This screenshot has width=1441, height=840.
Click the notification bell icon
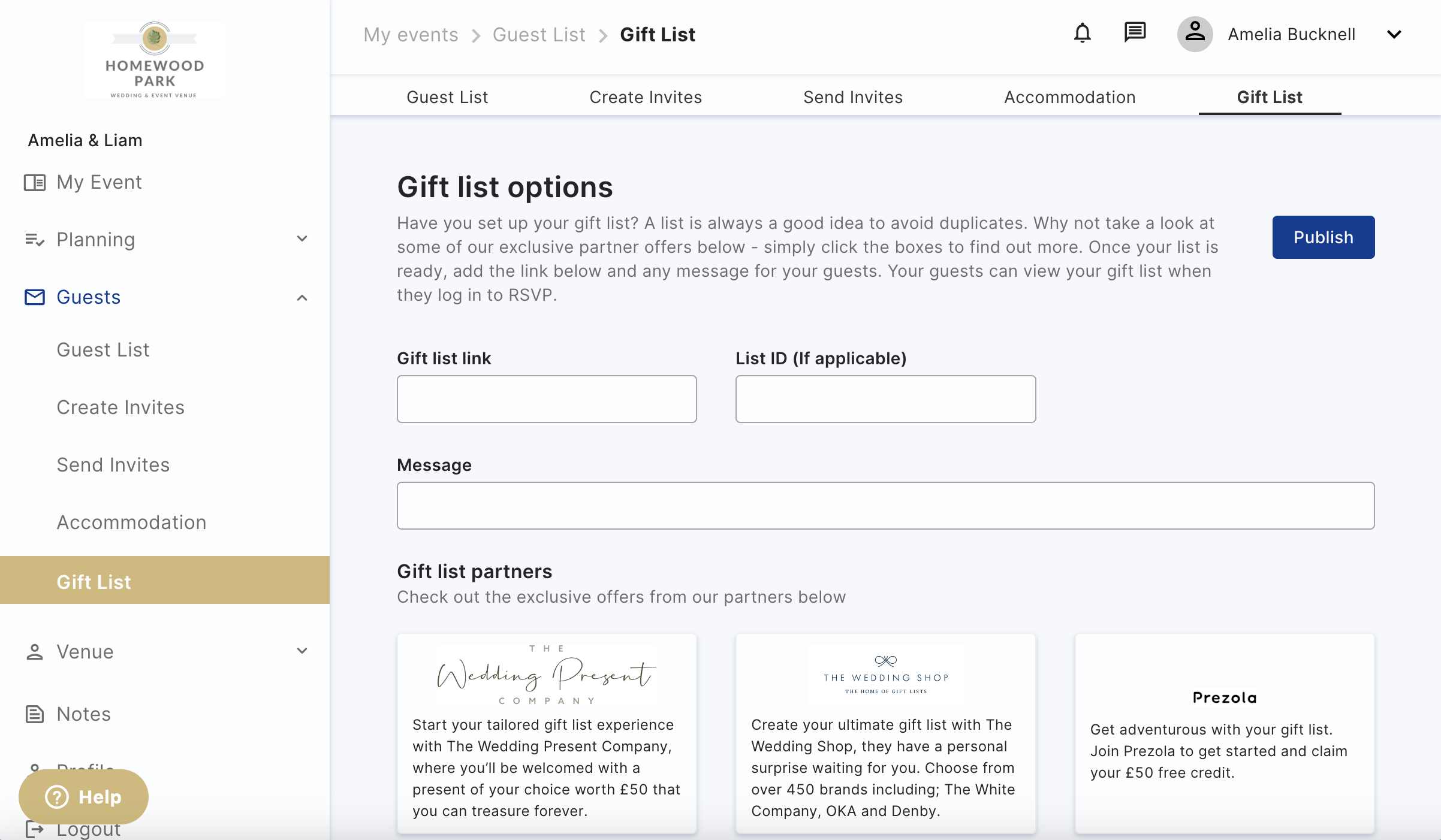click(1082, 34)
